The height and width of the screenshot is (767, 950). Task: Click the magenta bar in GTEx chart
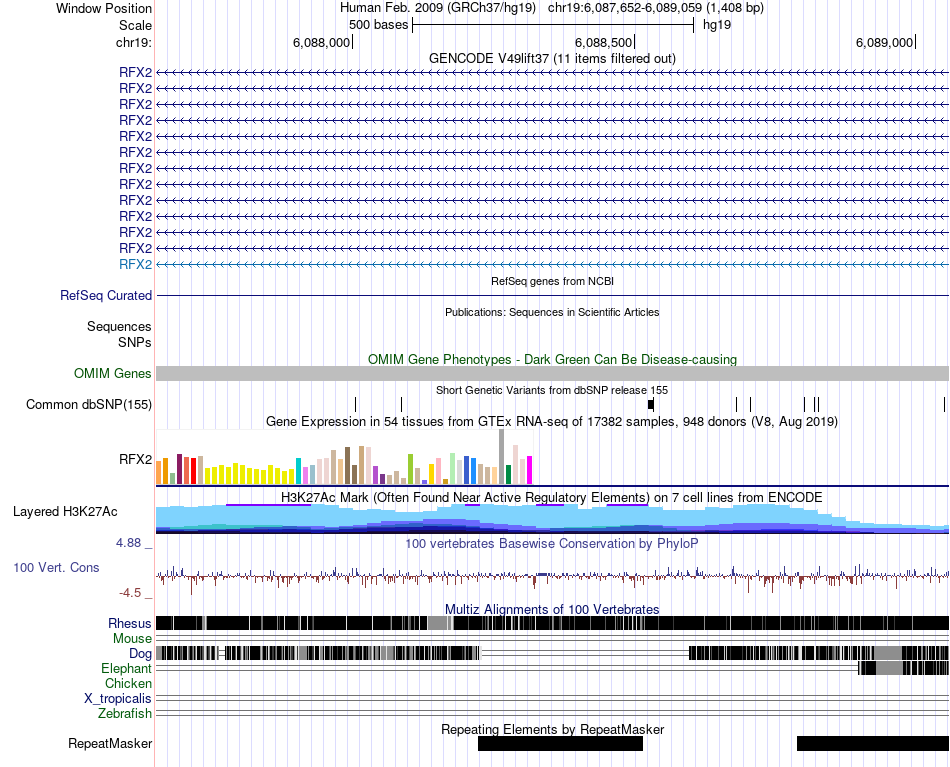[x=530, y=470]
